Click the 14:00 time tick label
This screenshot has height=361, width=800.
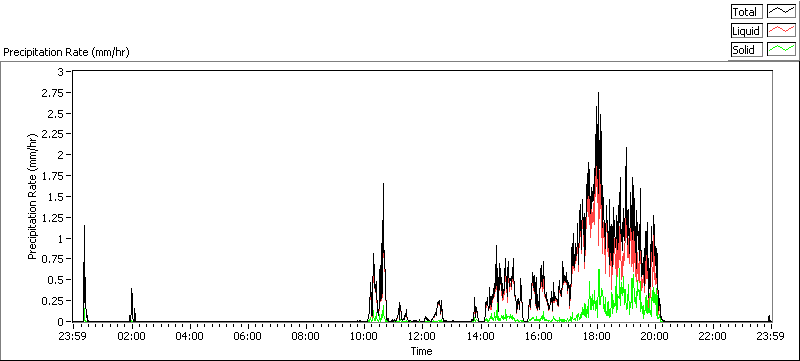click(x=480, y=336)
